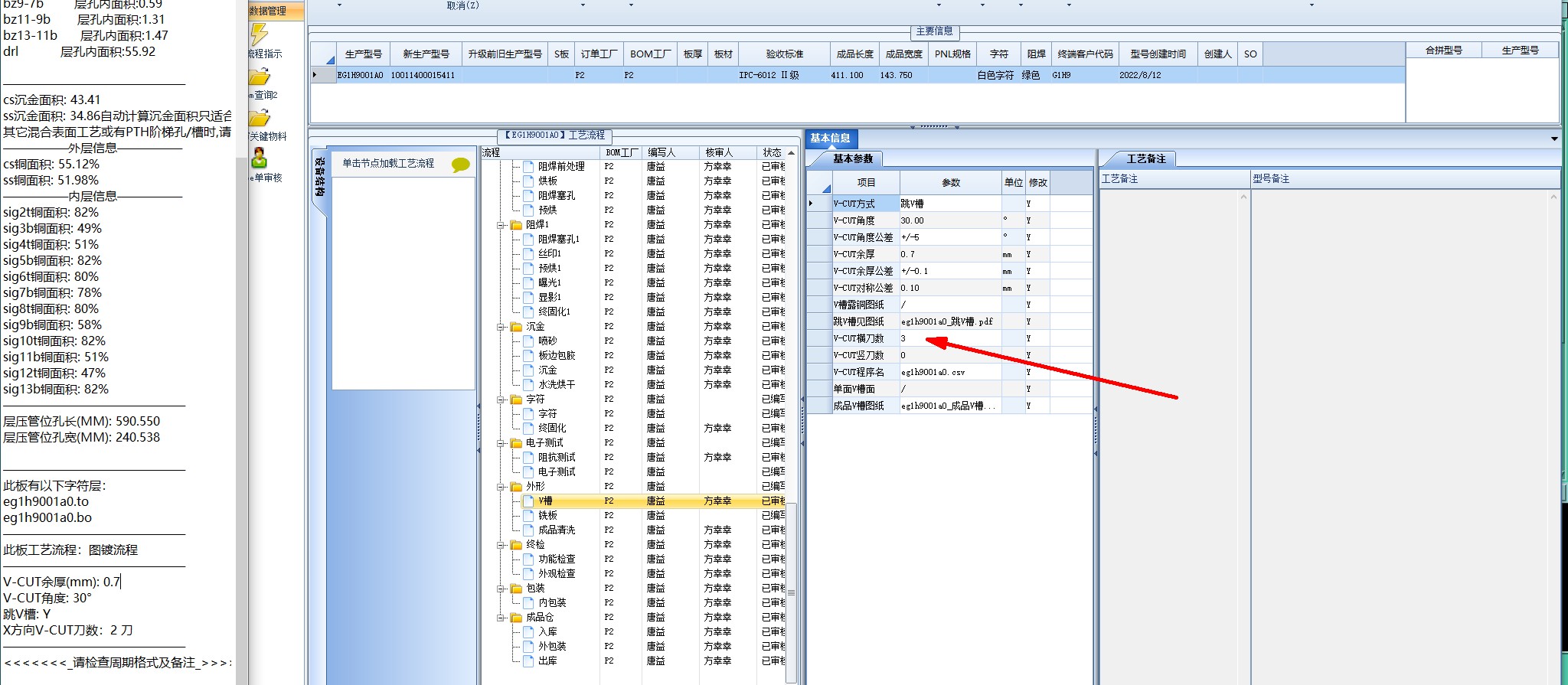Click the folder icon of 成品仓 group

pyautogui.click(x=516, y=617)
